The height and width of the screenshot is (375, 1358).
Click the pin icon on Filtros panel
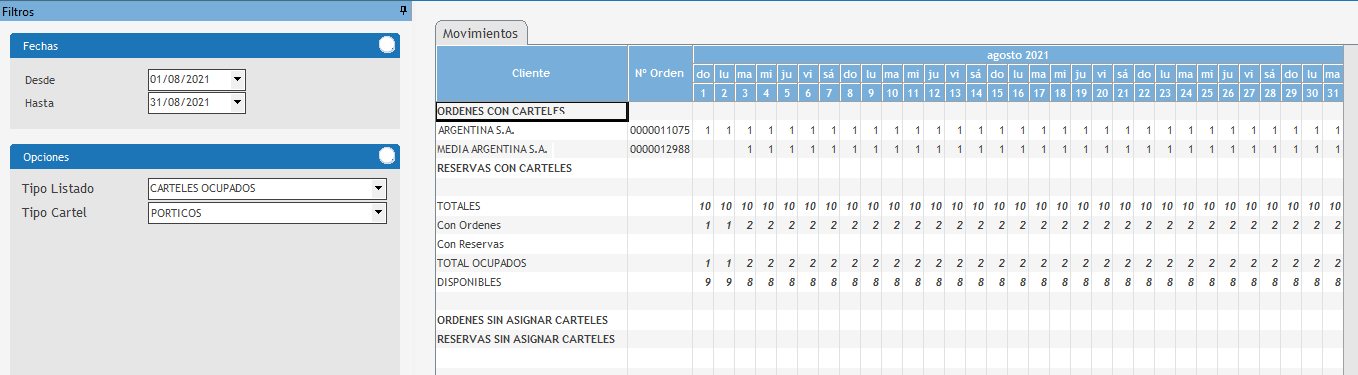point(403,10)
